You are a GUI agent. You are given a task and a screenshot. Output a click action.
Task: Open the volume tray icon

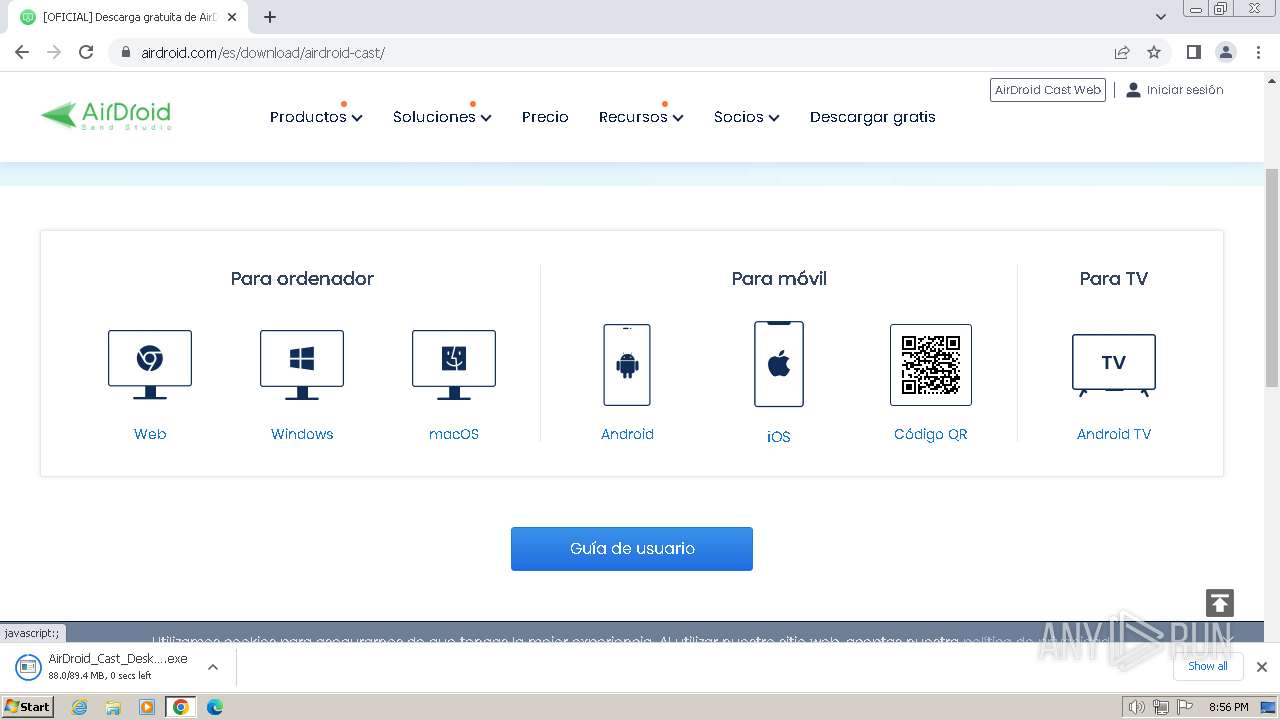click(1137, 707)
